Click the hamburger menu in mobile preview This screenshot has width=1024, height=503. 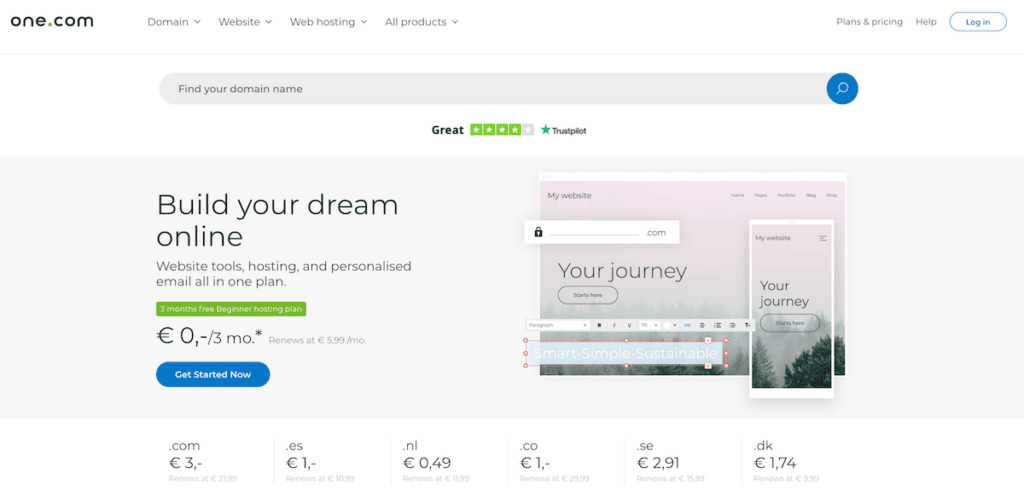[x=823, y=238]
